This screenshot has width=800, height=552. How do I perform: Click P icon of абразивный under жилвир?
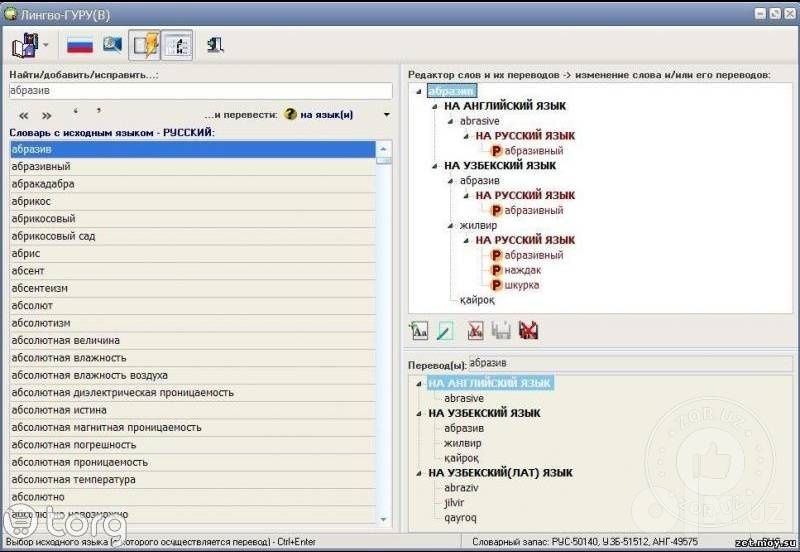pos(496,255)
